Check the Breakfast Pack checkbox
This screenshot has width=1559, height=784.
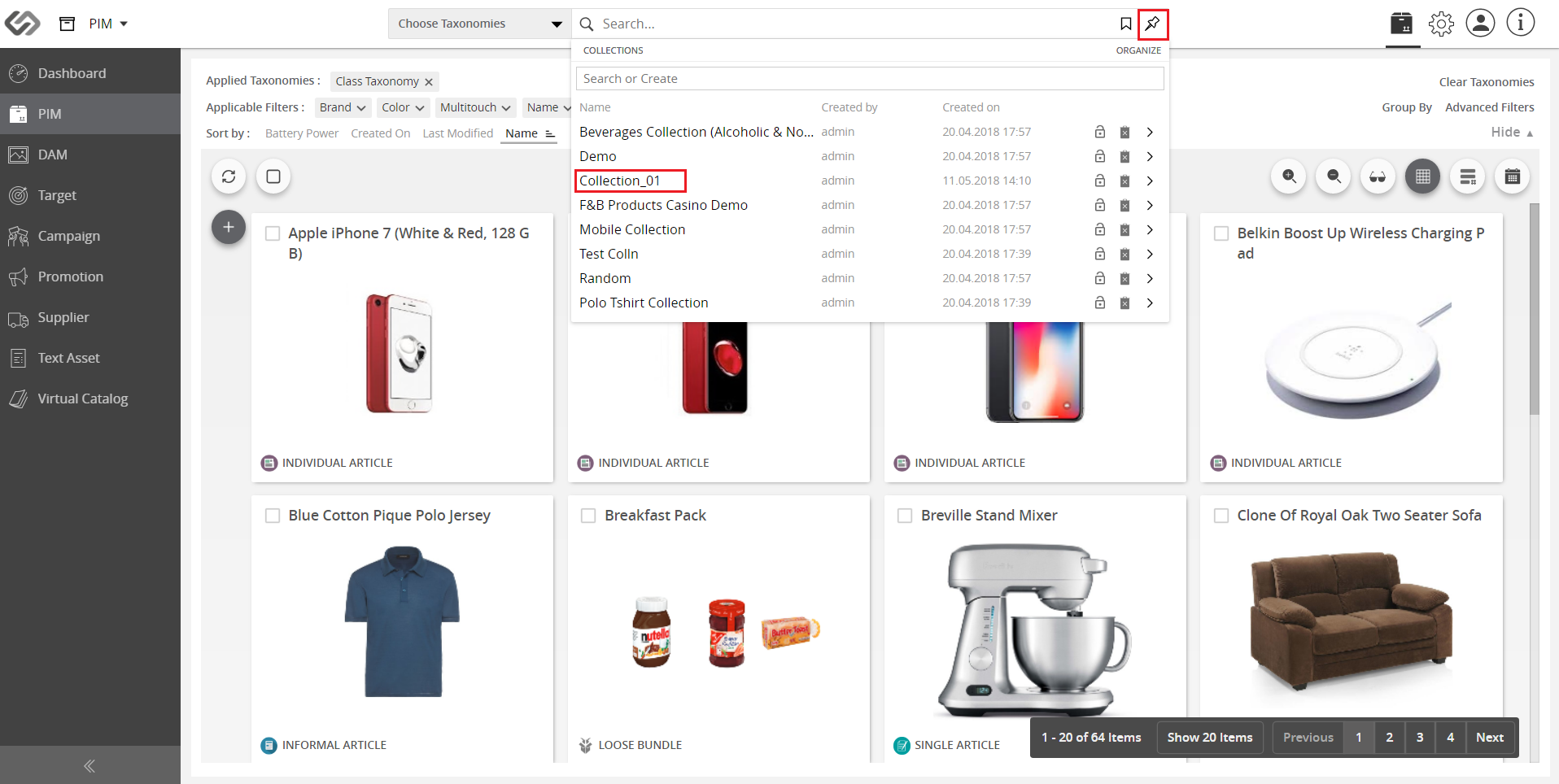pos(588,516)
